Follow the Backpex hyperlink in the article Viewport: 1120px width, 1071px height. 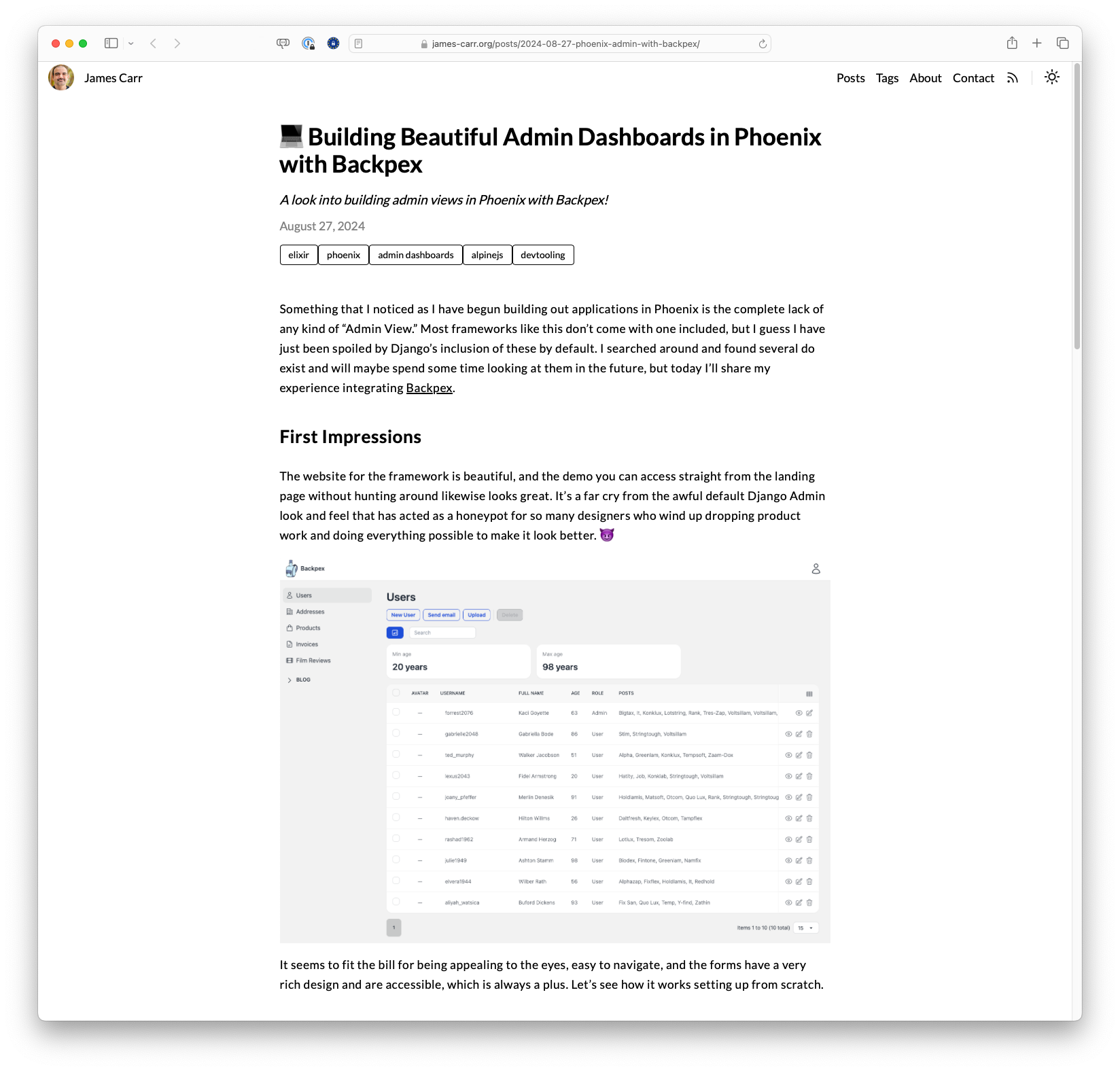(428, 387)
